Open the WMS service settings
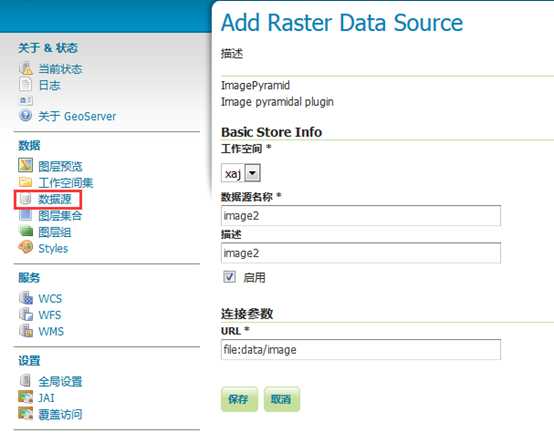The width and height of the screenshot is (554, 433). tap(51, 331)
